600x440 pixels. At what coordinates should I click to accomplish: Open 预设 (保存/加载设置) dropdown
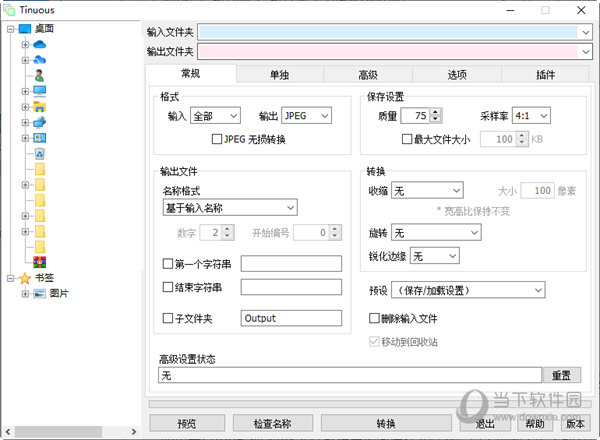pyautogui.click(x=468, y=290)
